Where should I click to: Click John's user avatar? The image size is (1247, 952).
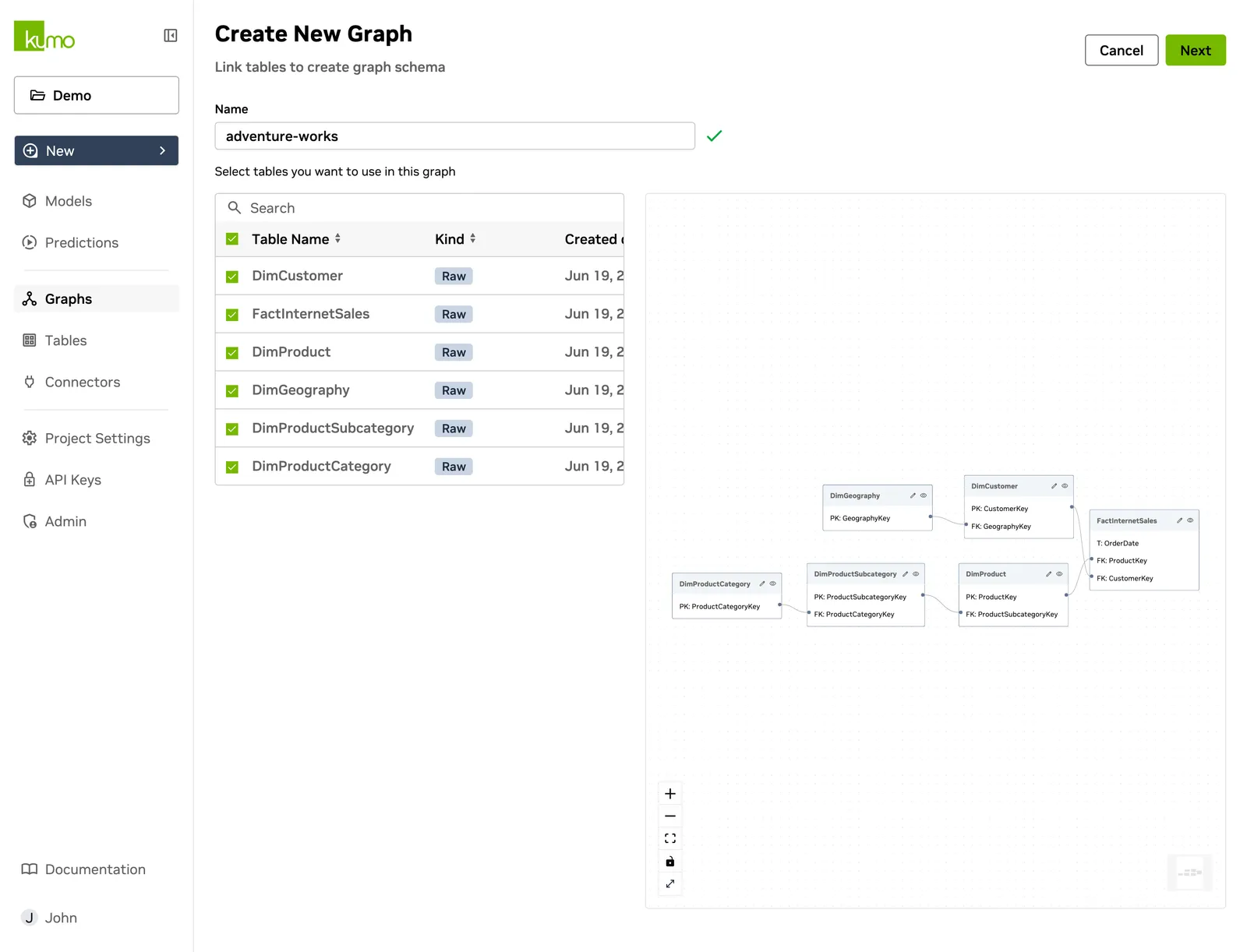pyautogui.click(x=29, y=918)
